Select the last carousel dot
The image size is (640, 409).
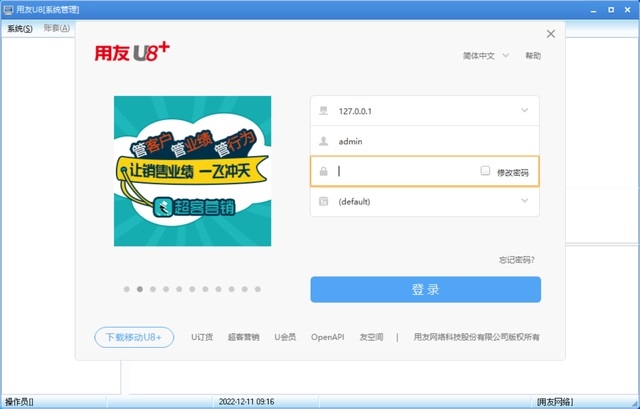point(258,289)
